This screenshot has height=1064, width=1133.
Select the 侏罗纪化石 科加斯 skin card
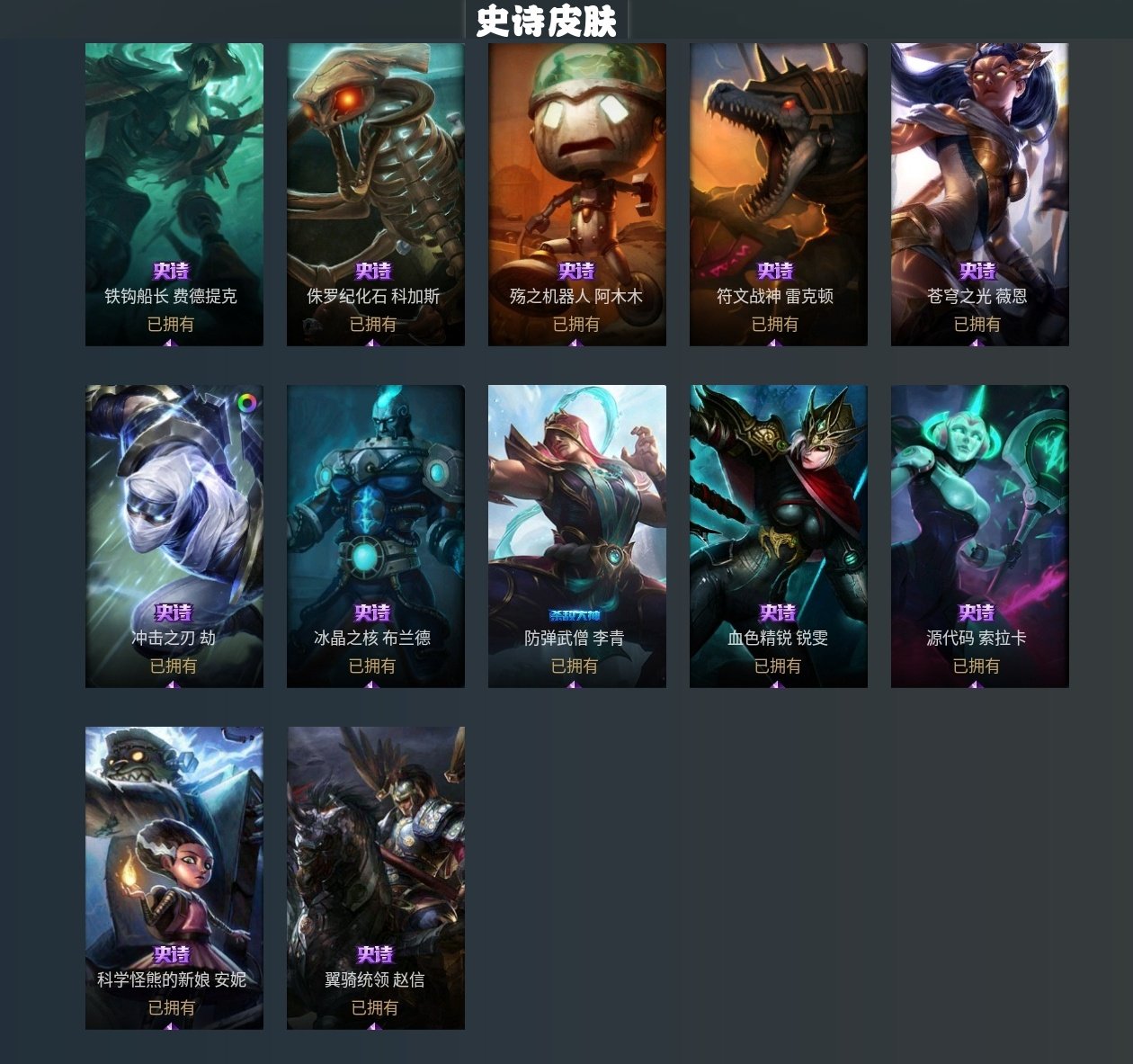pos(376,194)
